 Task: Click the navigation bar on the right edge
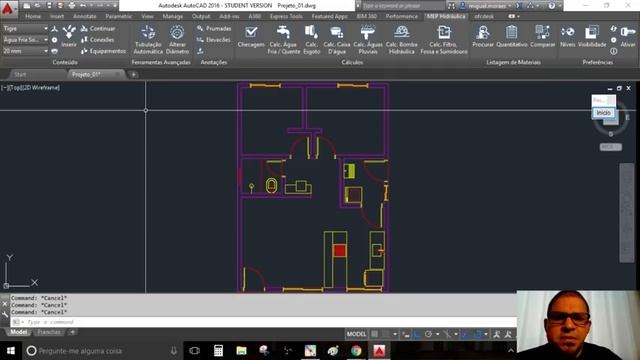pos(627,213)
